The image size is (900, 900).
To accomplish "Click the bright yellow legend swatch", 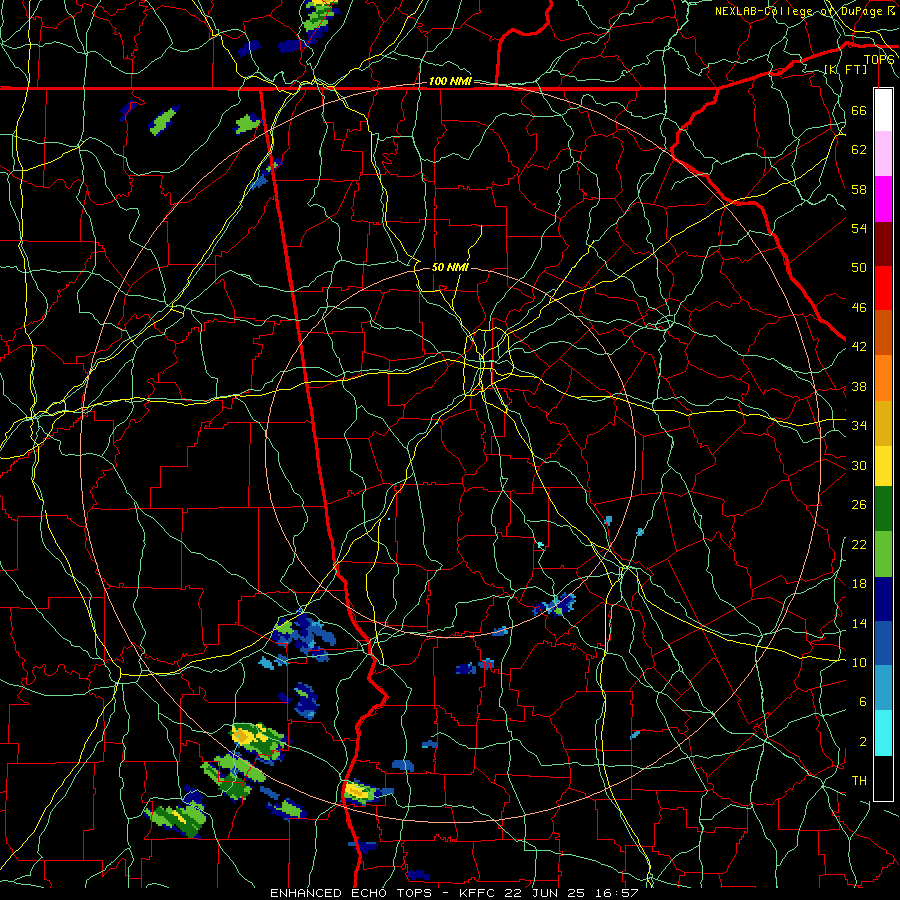I will coord(883,465).
